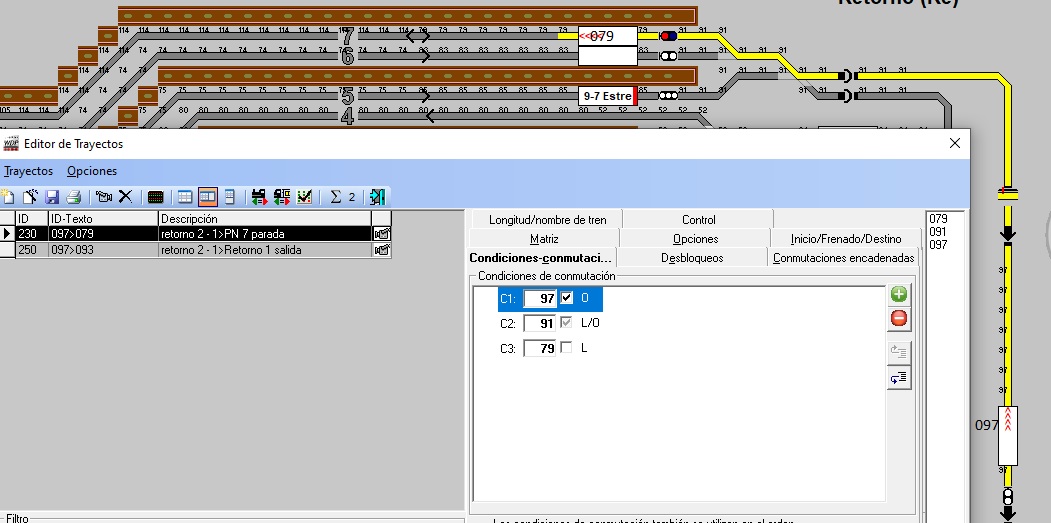This screenshot has width=1051, height=523.
Task: Delete the selected route with the X icon
Action: click(125, 196)
